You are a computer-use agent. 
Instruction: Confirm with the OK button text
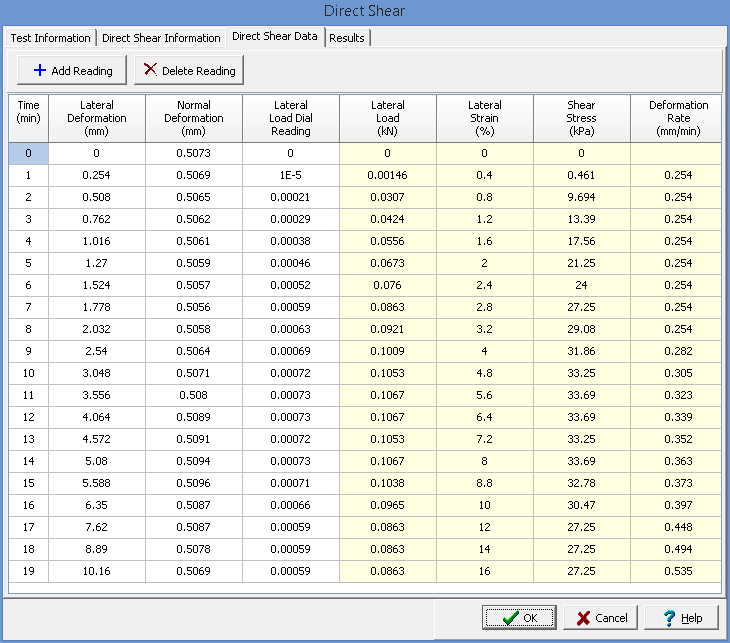(x=530, y=618)
